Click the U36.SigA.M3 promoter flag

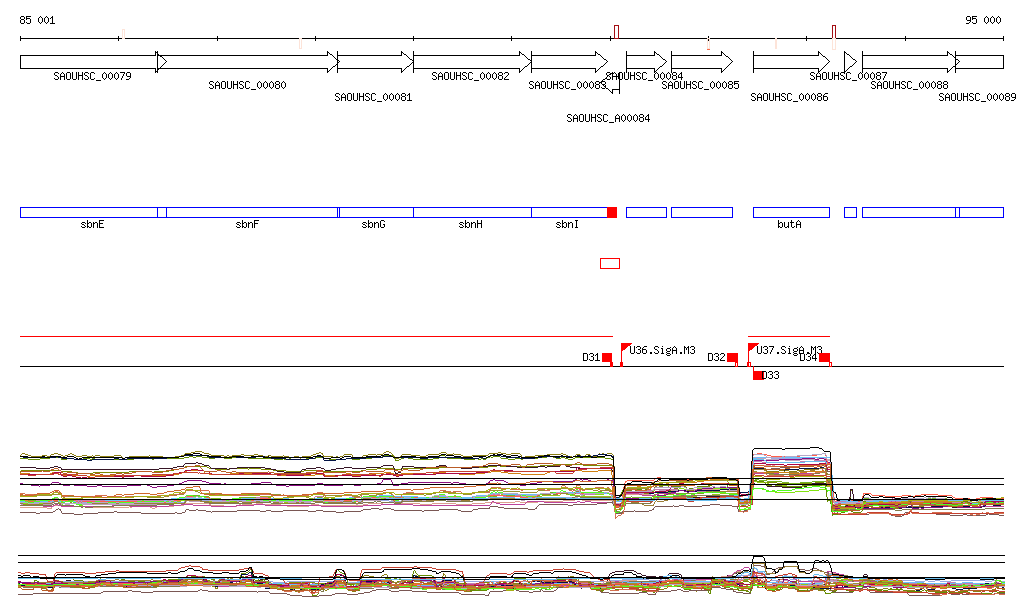point(625,348)
